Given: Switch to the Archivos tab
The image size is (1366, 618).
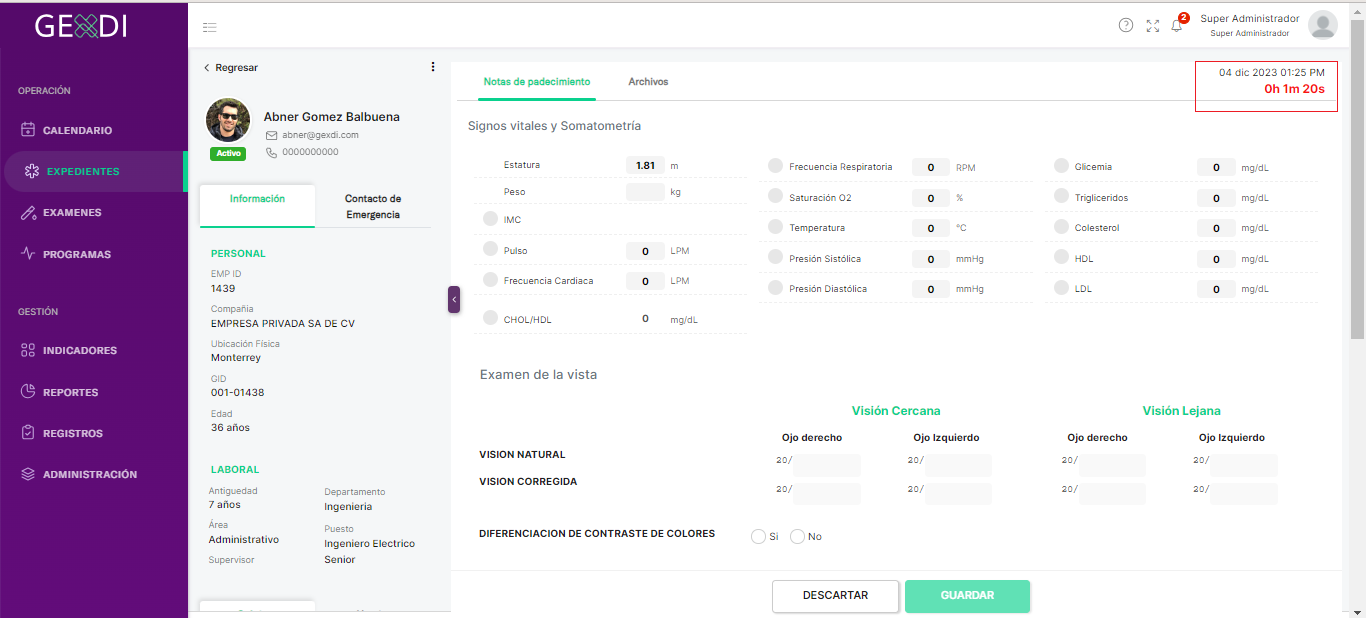Looking at the screenshot, I should tap(648, 82).
